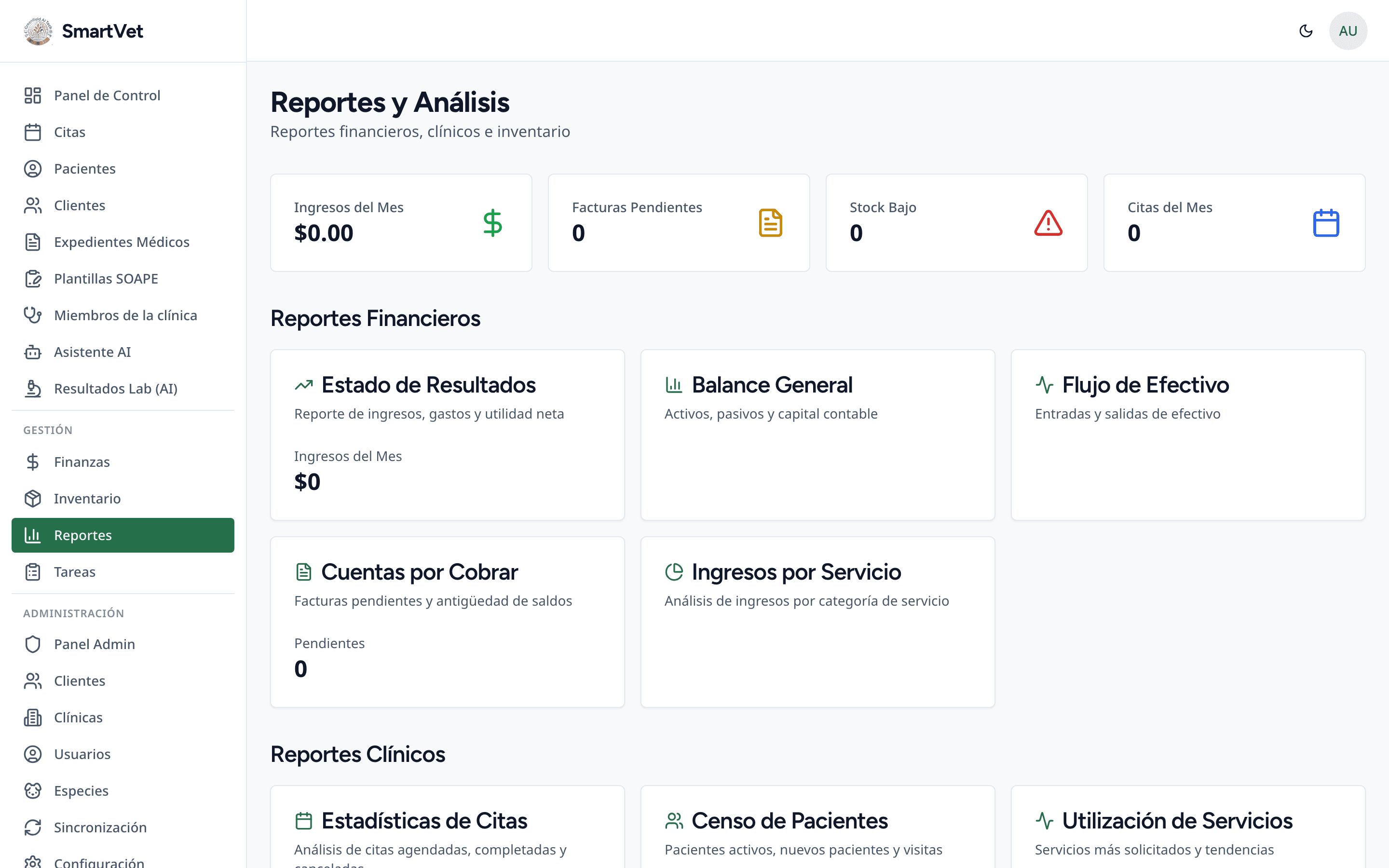Click the microscope icon beside Resultados Lab (AI)
Viewport: 1389px width, 868px height.
(x=33, y=389)
